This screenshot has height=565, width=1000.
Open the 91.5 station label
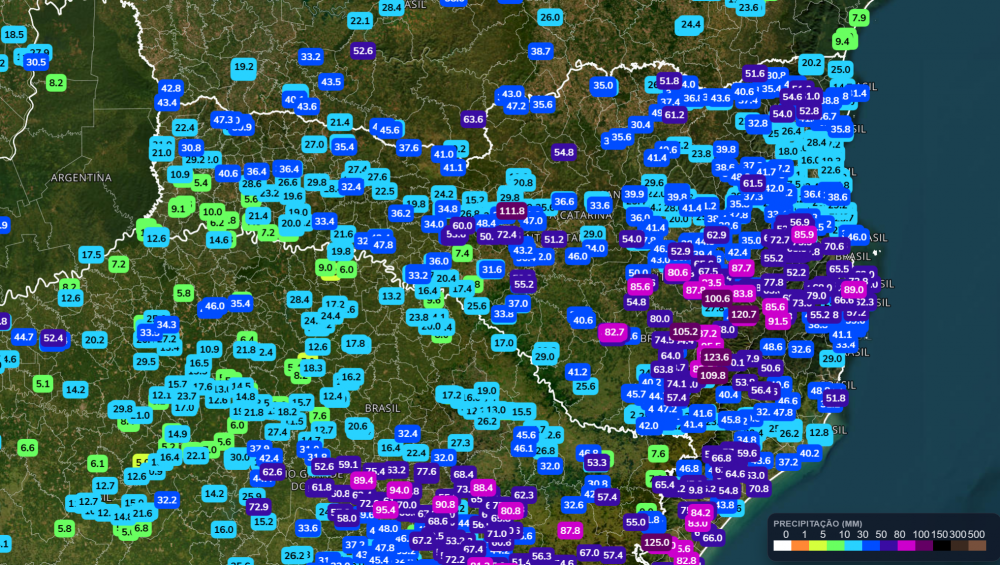tap(777, 321)
